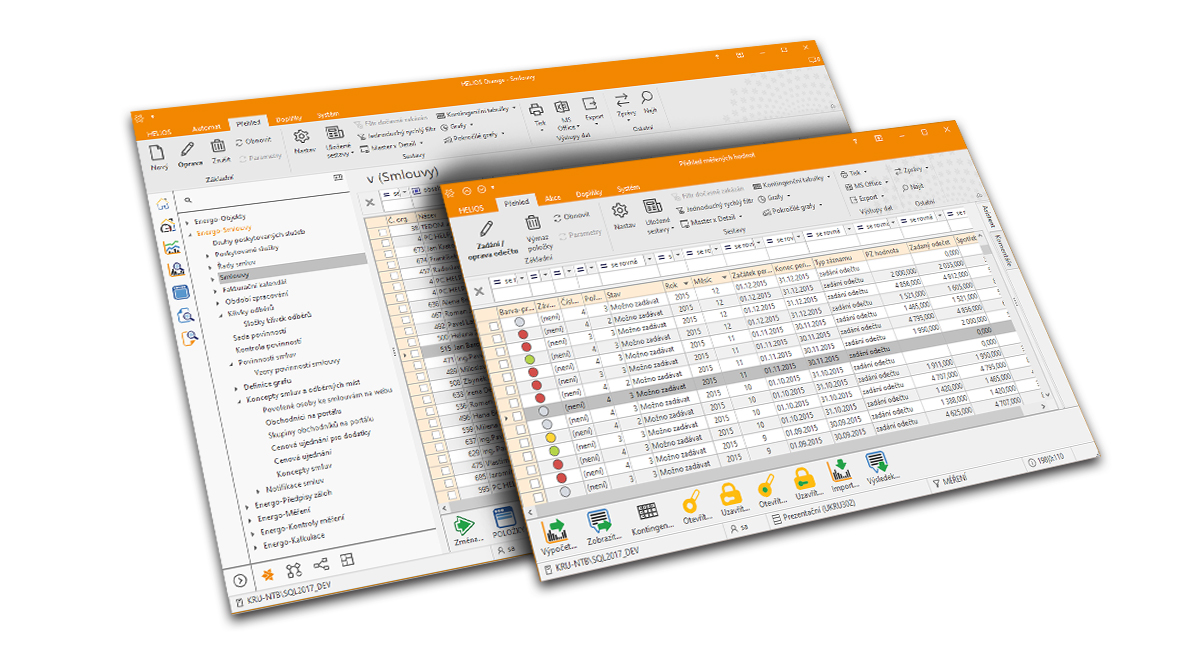
Task: Open Pokročilé grafy dropdown in Smlouvy window
Action: (473, 137)
